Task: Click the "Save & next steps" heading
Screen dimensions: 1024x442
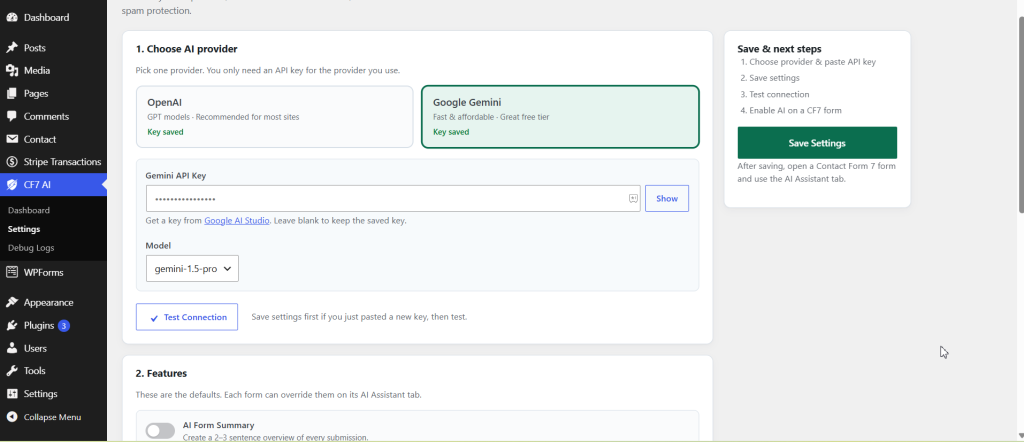Action: pyautogui.click(x=779, y=49)
